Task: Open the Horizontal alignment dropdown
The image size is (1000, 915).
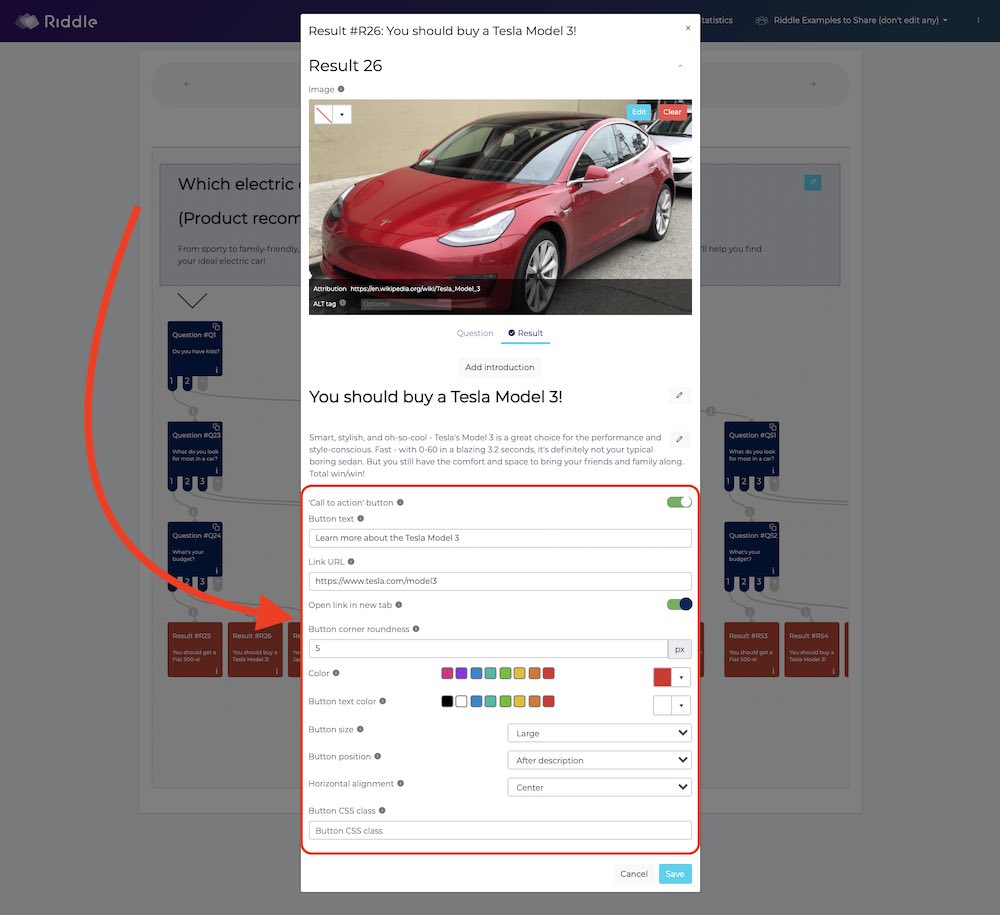Action: (599, 787)
